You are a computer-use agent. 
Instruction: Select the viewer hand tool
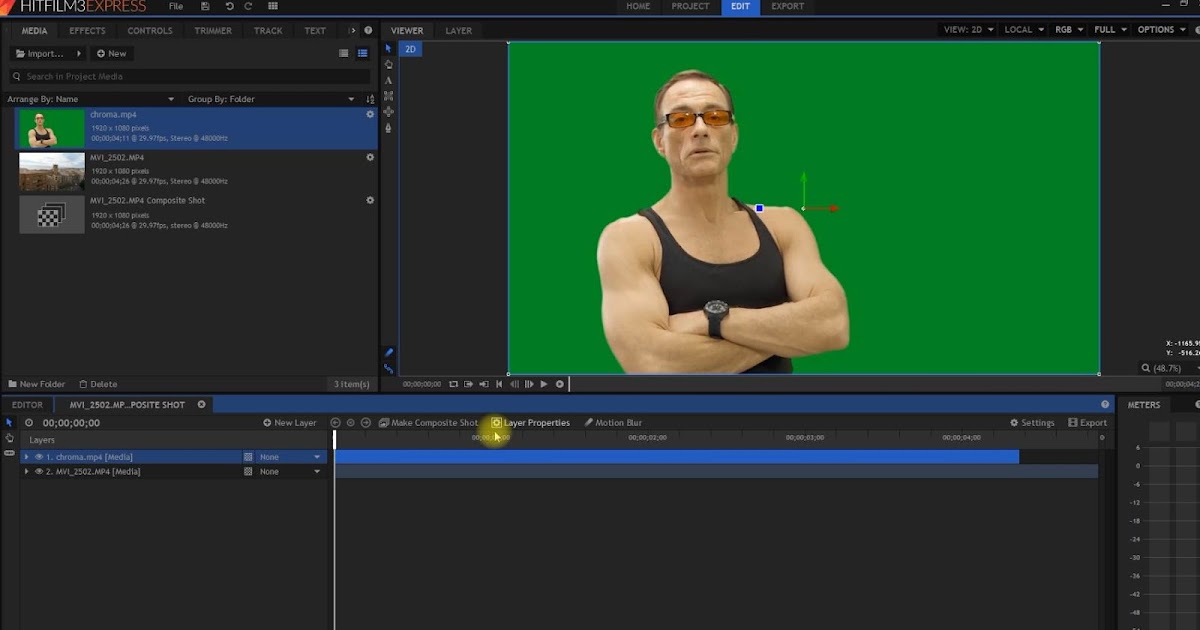click(x=389, y=65)
